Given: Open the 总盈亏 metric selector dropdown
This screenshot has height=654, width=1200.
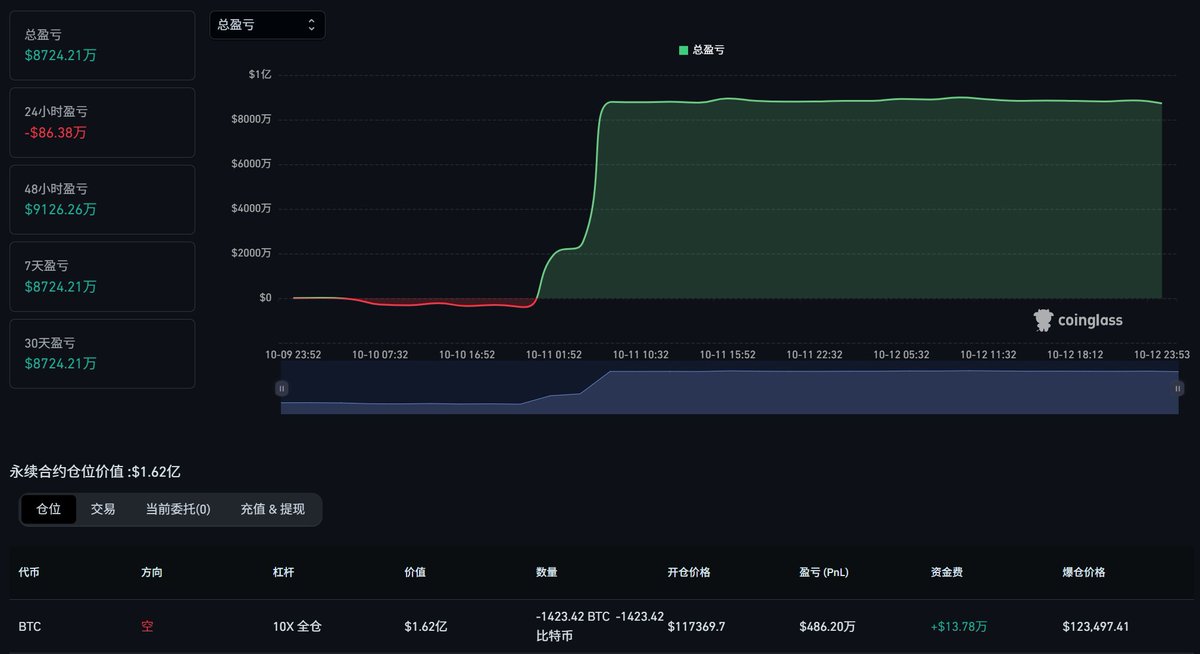Looking at the screenshot, I should coord(267,24).
